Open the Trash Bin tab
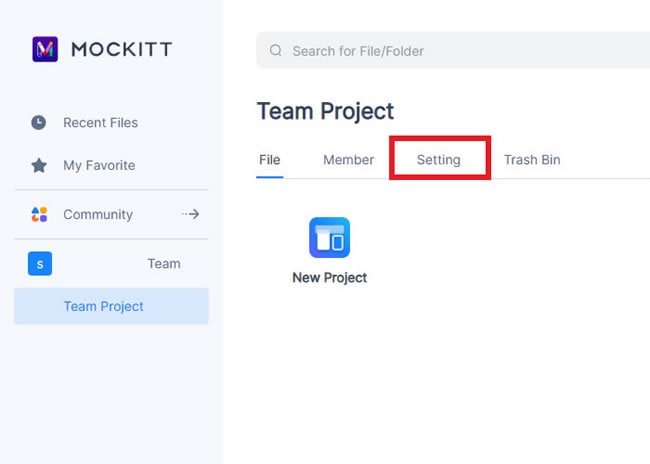 click(x=532, y=160)
